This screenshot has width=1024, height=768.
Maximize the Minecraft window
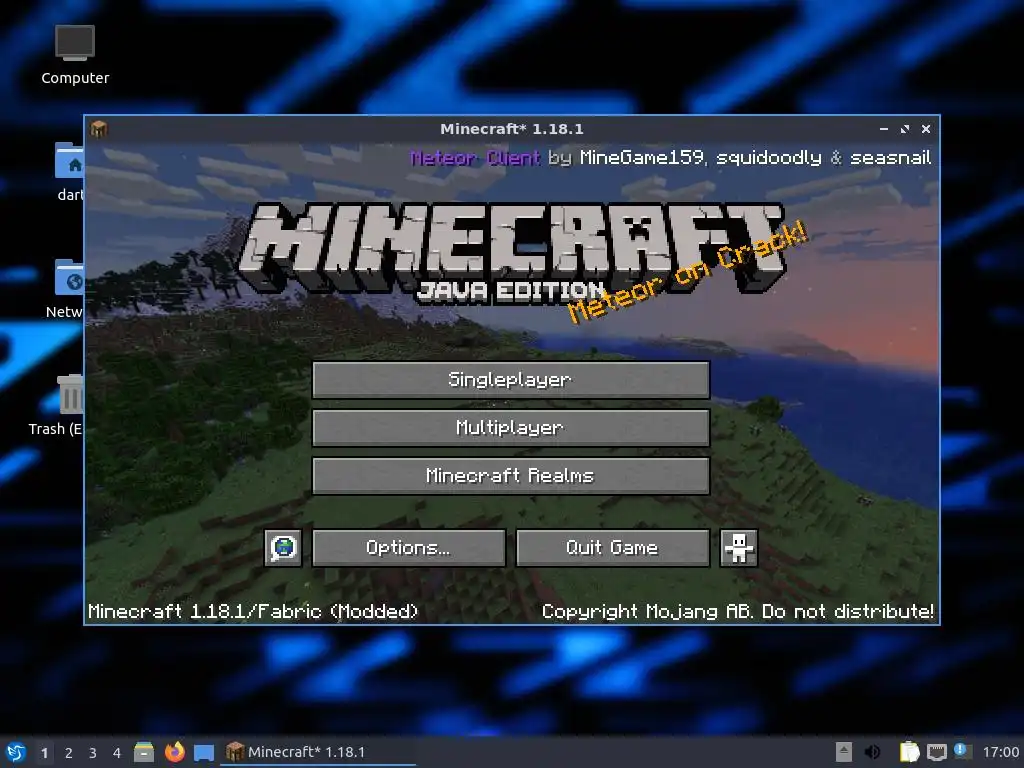coord(904,129)
